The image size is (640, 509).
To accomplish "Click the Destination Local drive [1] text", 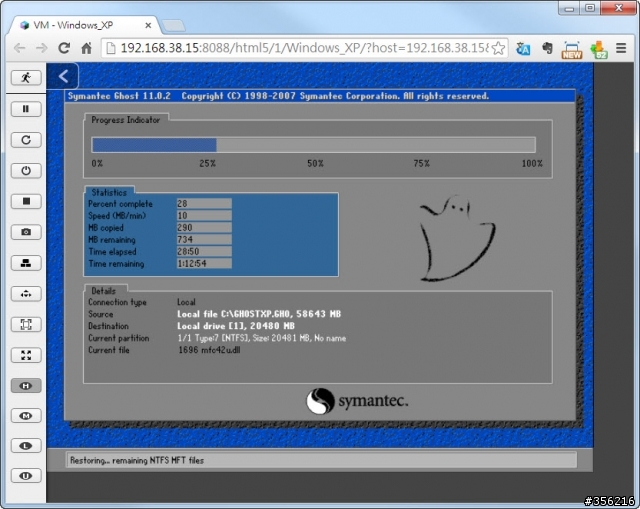I will [236, 326].
